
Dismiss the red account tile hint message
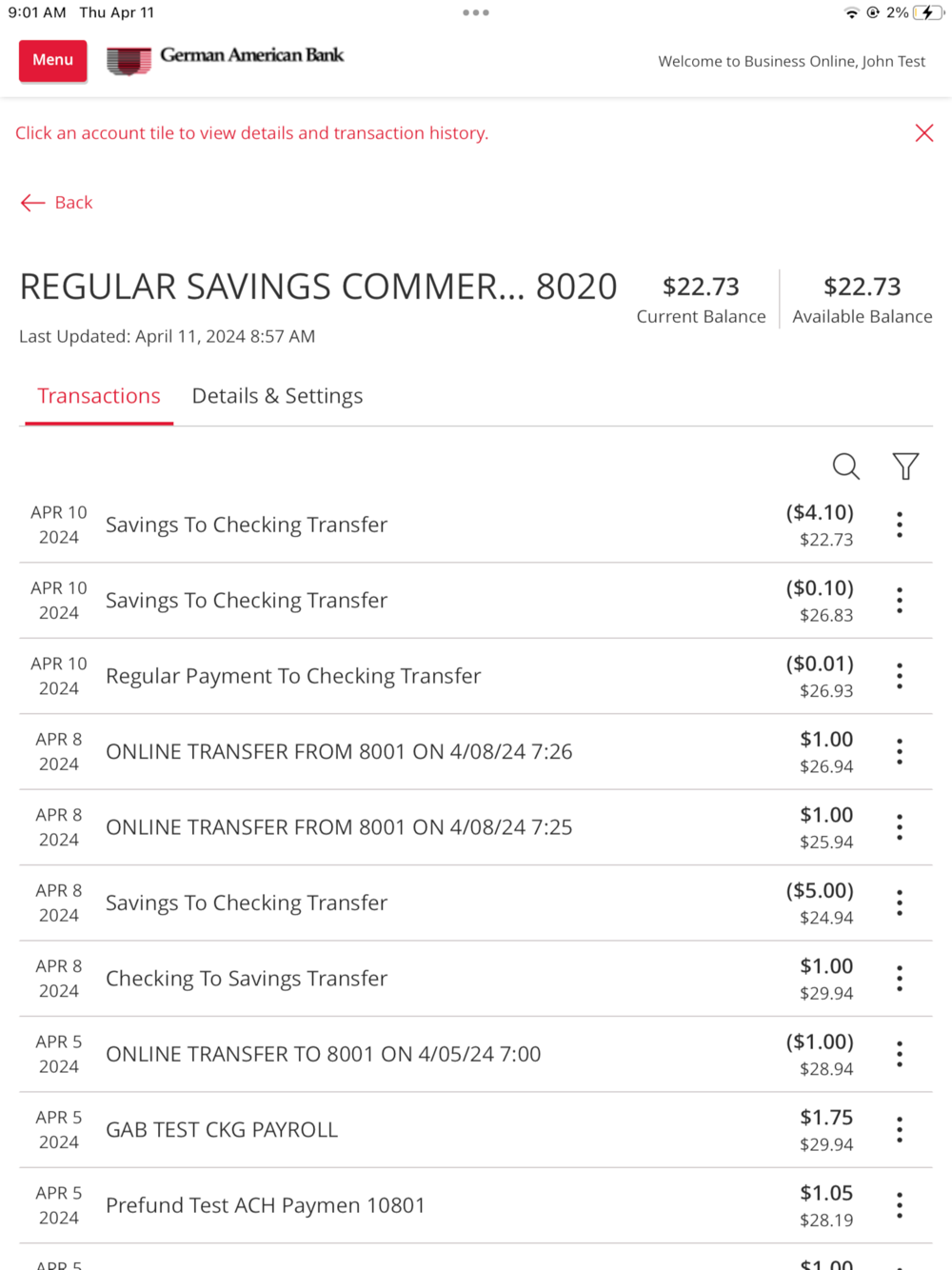pyautogui.click(x=923, y=133)
